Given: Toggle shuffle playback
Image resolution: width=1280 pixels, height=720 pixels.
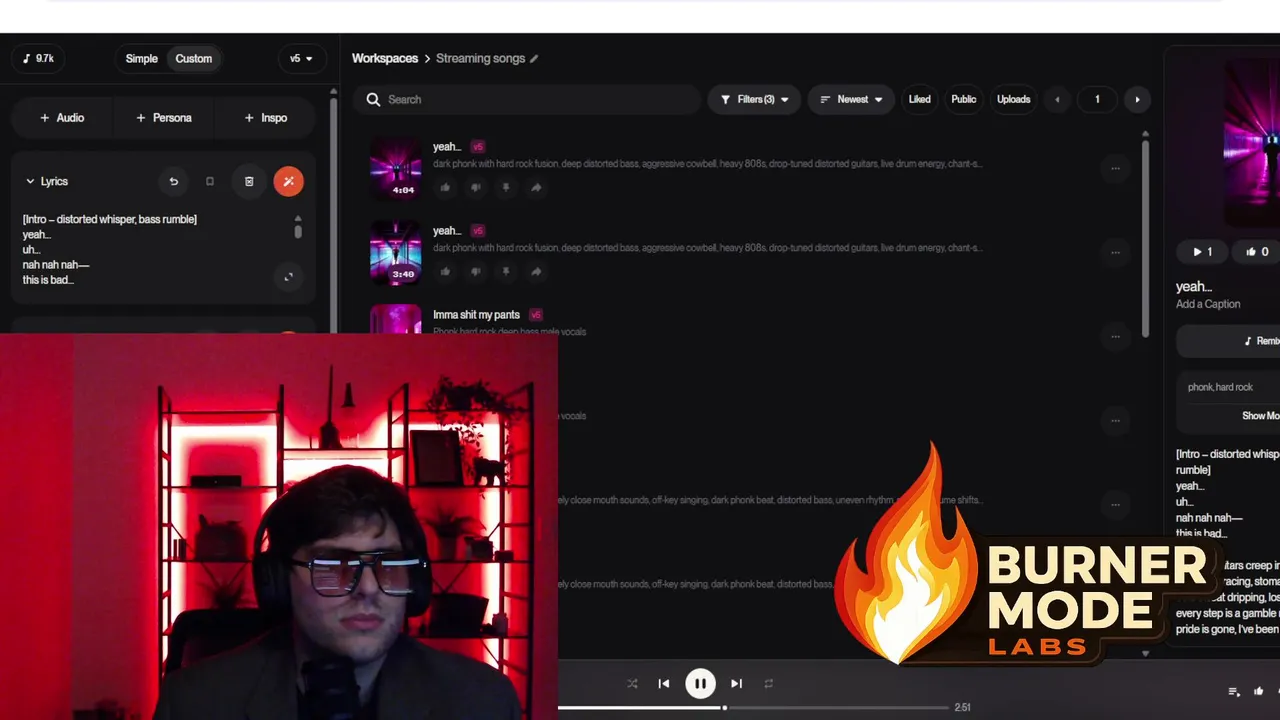Looking at the screenshot, I should (632, 683).
